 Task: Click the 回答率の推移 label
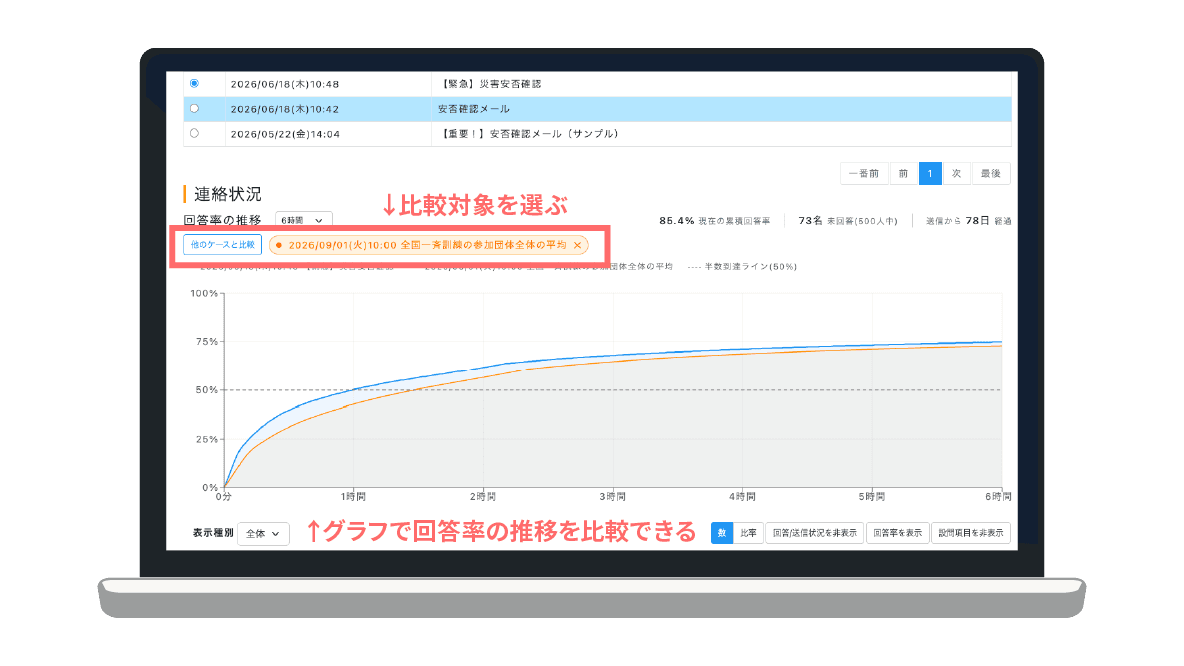tap(222, 220)
